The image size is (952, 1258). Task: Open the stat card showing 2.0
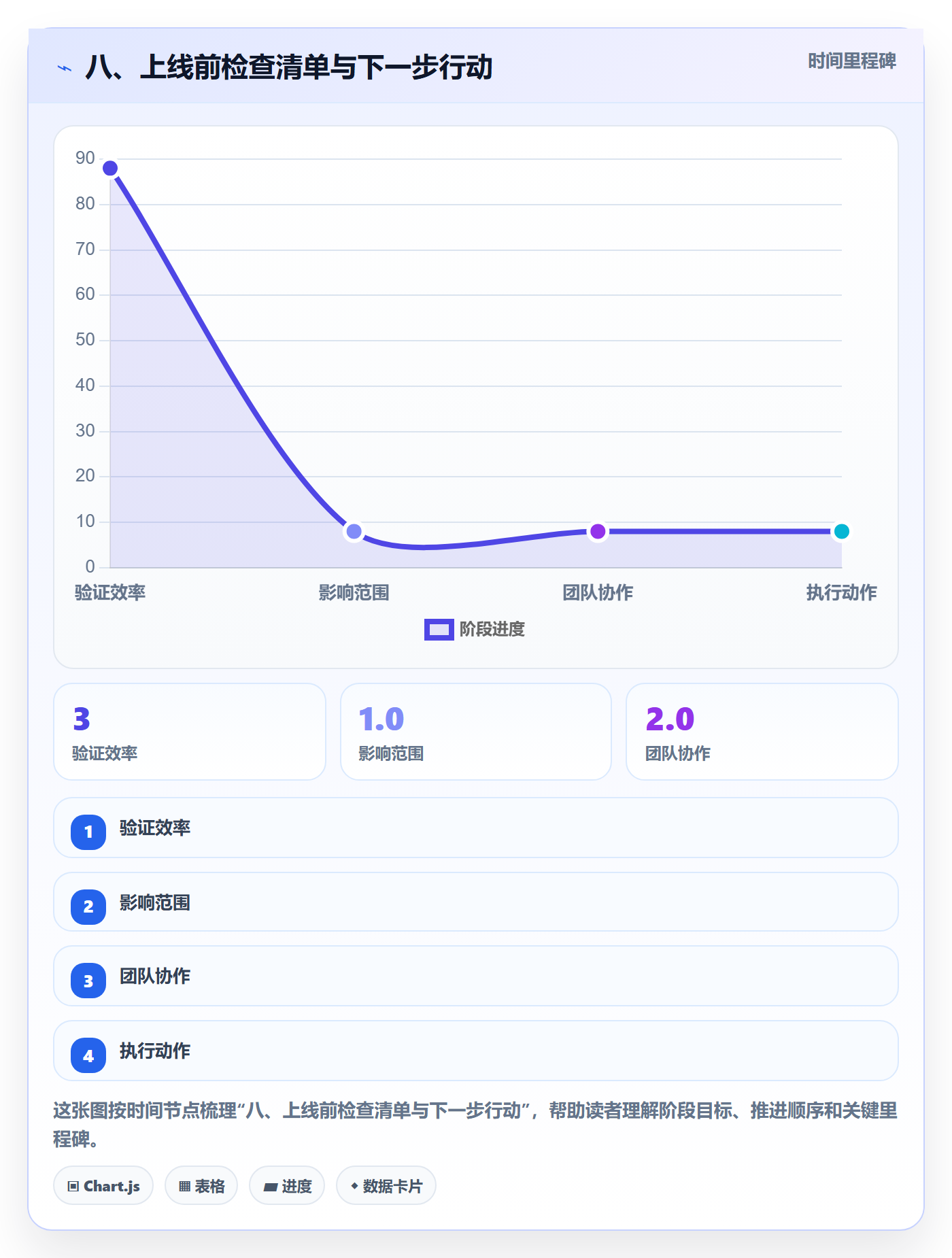coord(762,732)
